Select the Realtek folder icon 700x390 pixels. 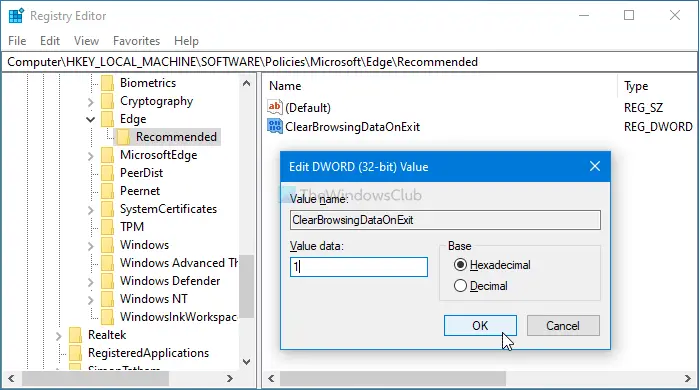[x=75, y=335]
